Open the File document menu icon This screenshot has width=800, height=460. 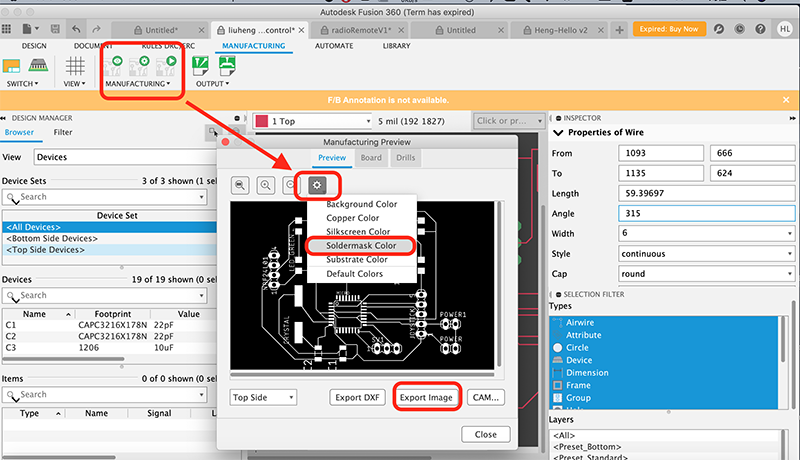pos(29,29)
